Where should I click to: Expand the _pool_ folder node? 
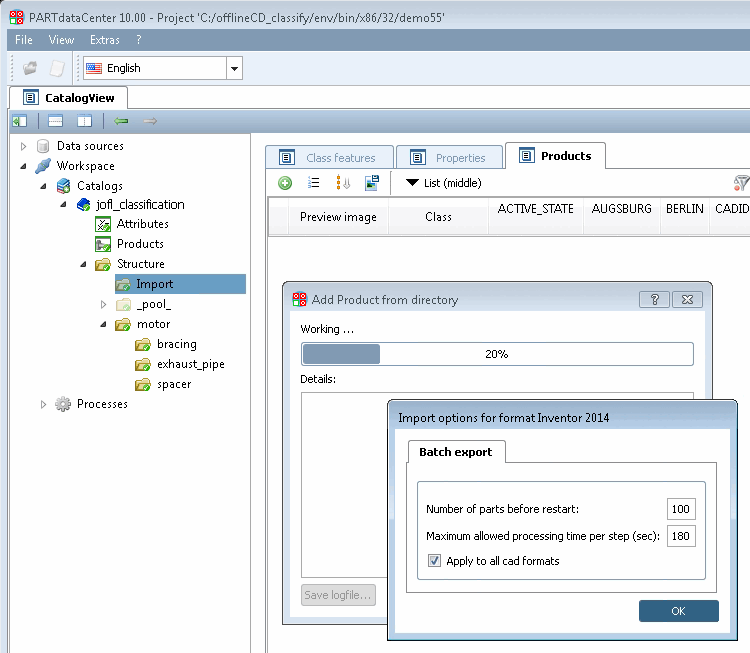[104, 304]
